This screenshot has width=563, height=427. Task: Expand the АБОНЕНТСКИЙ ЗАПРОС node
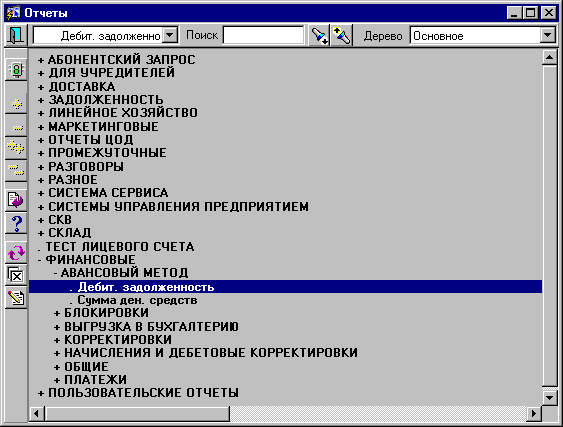[41, 60]
